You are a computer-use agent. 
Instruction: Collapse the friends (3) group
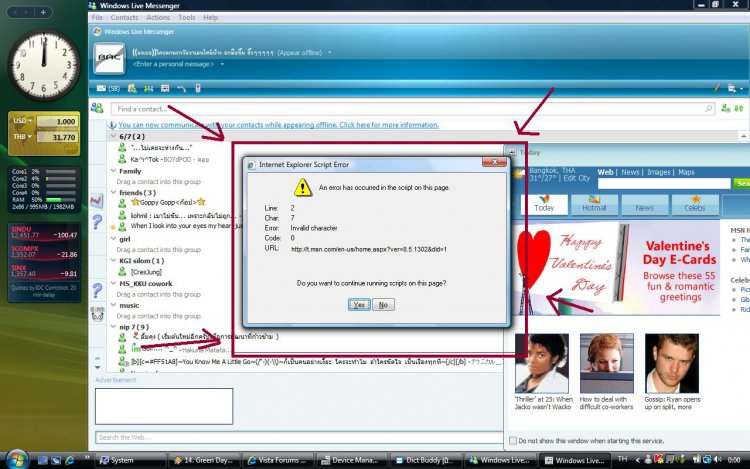(x=113, y=192)
